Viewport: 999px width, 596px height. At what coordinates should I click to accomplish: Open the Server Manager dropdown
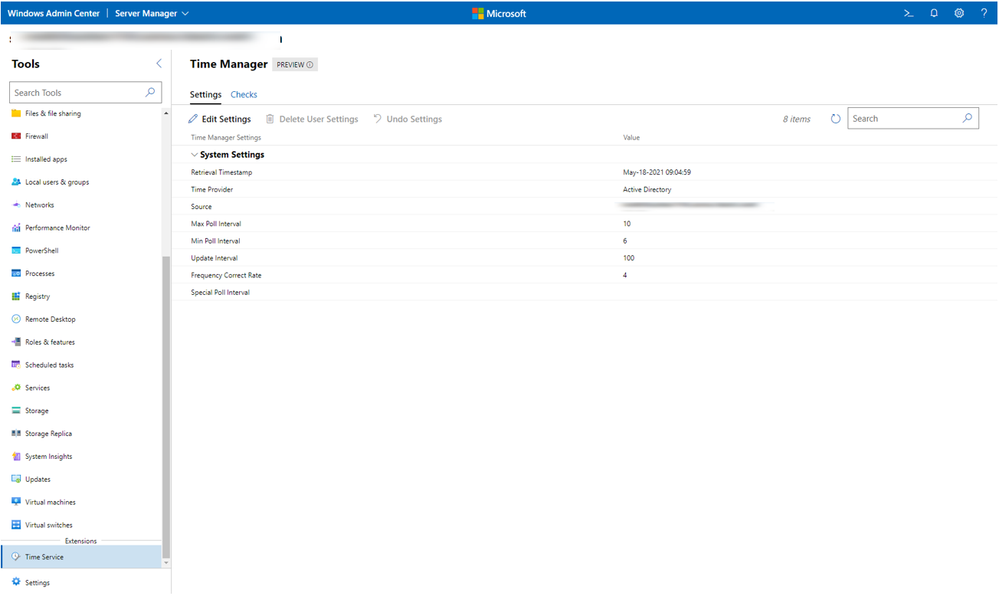[x=152, y=13]
